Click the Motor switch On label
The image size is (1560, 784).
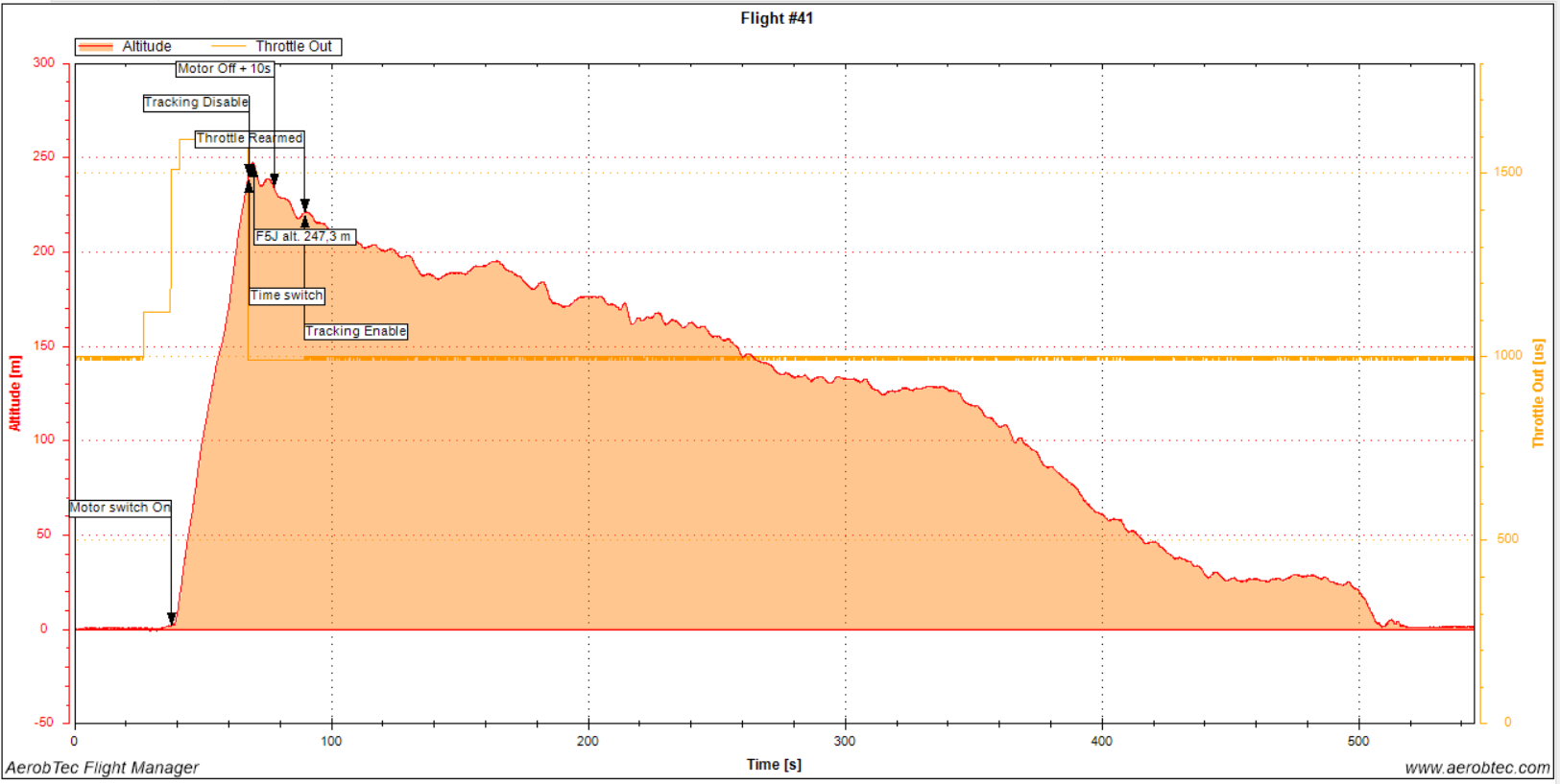[x=120, y=508]
